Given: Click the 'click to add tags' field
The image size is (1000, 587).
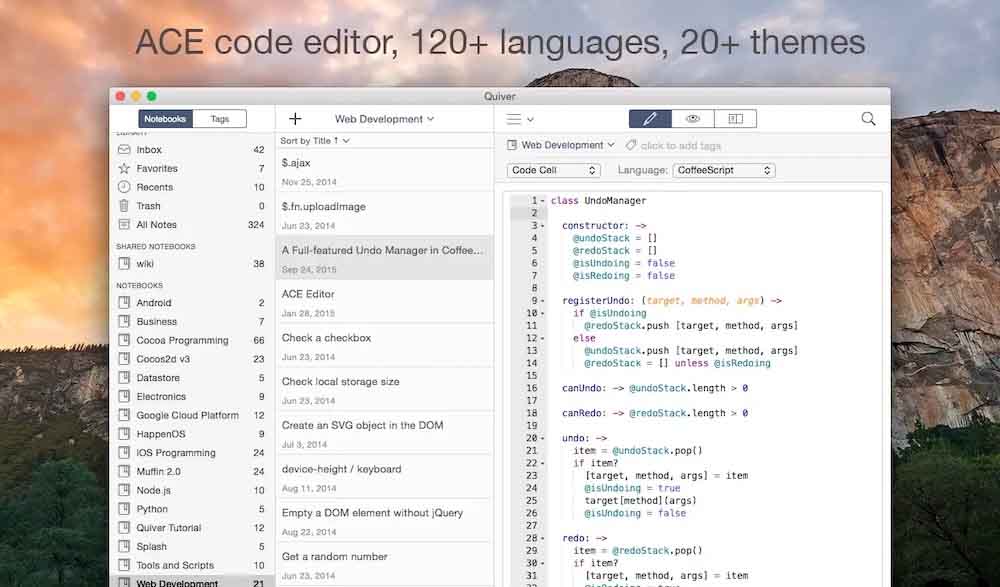Looking at the screenshot, I should [680, 145].
